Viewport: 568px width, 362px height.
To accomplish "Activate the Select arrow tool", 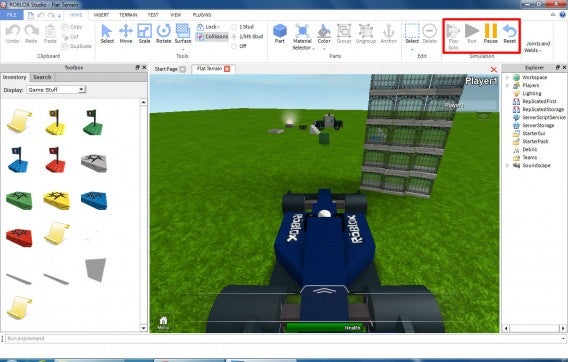I will pyautogui.click(x=107, y=34).
